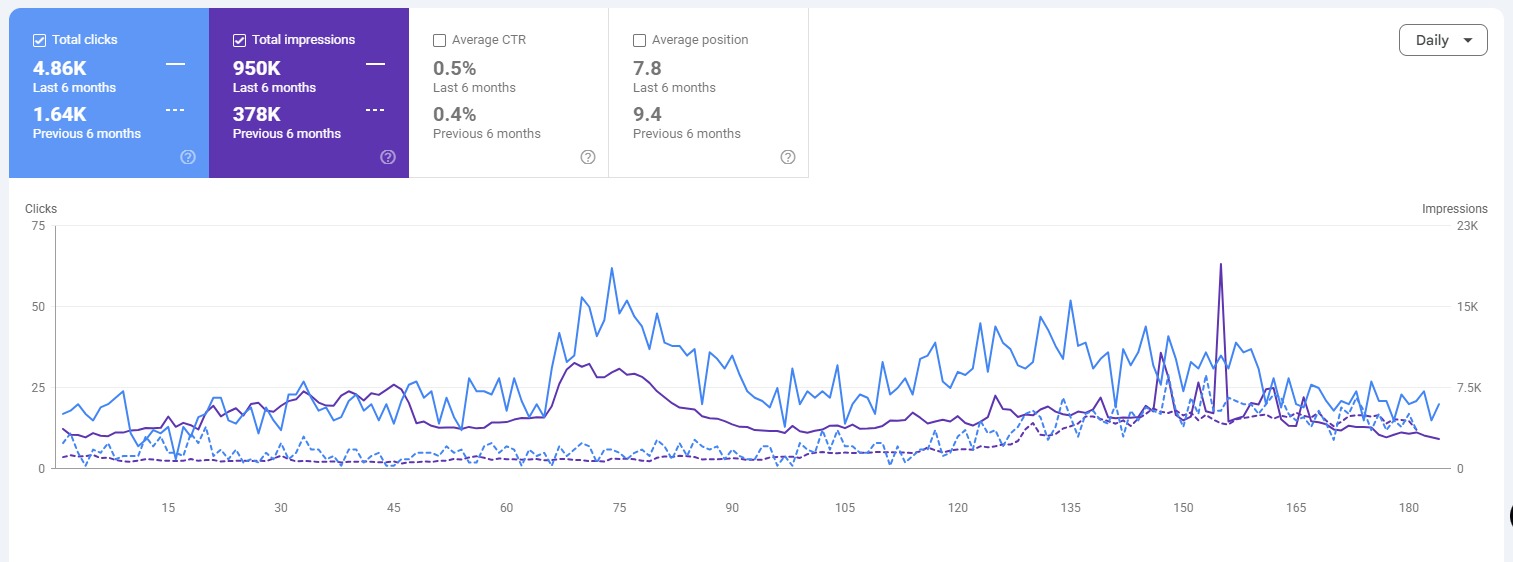Click the 1.64K previous clicks value

(x=60, y=115)
